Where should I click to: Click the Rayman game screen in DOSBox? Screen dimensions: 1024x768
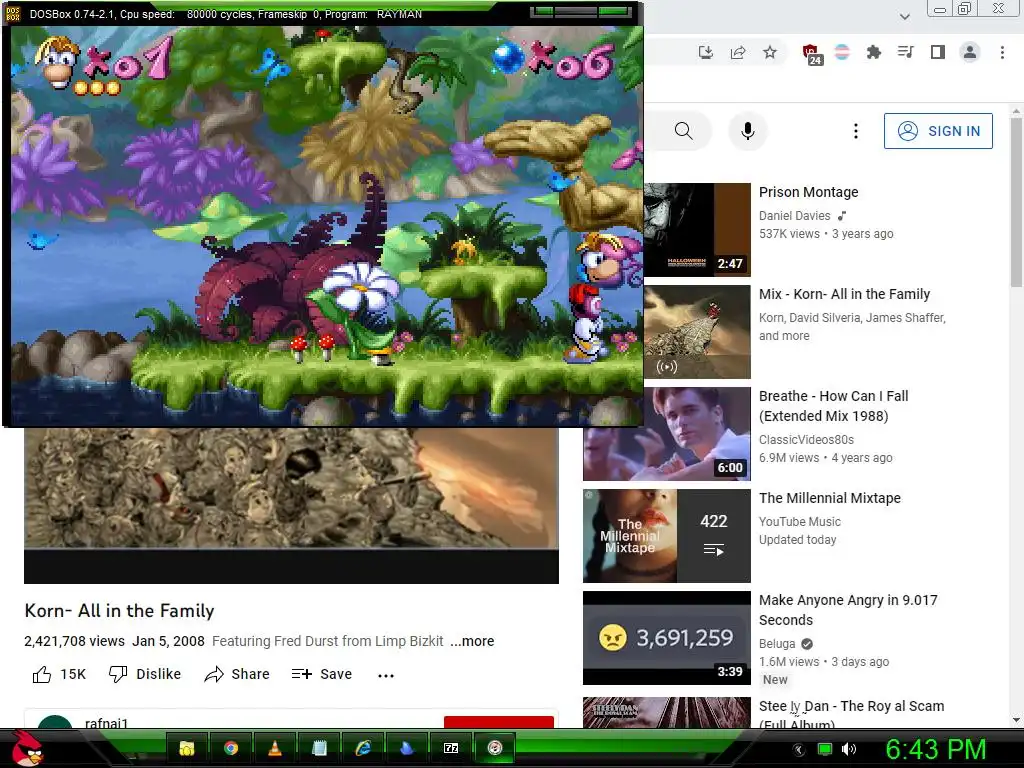(x=327, y=225)
